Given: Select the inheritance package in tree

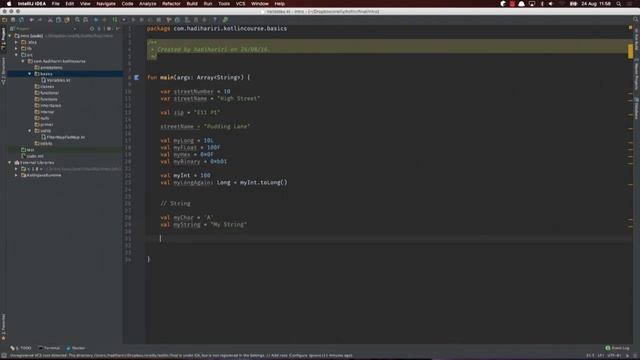Looking at the screenshot, I should pos(48,106).
